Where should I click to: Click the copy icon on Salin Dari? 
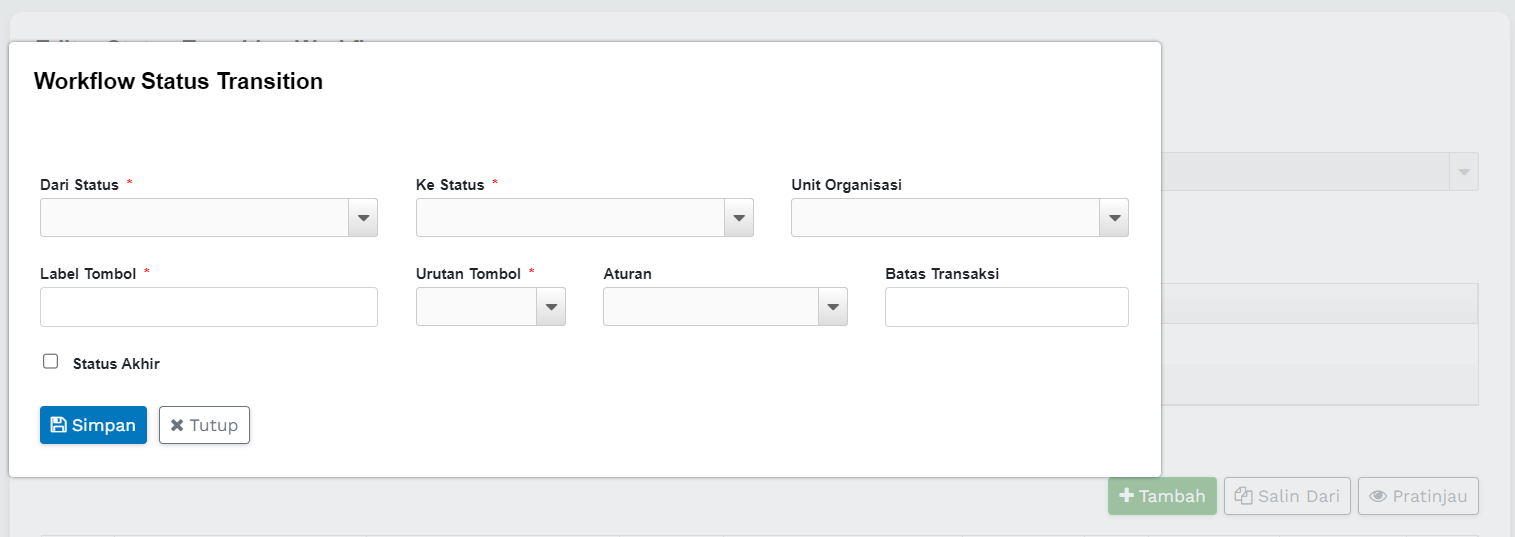(x=1243, y=496)
